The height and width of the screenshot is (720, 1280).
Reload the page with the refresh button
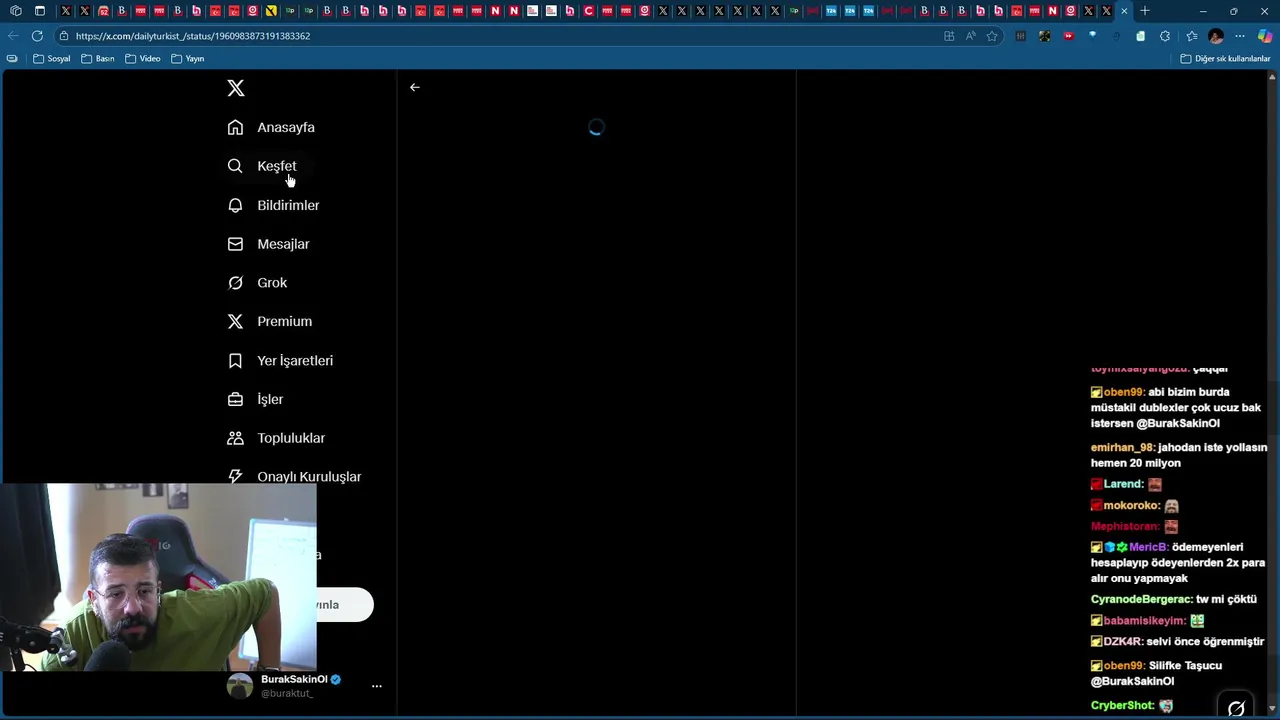tap(37, 36)
